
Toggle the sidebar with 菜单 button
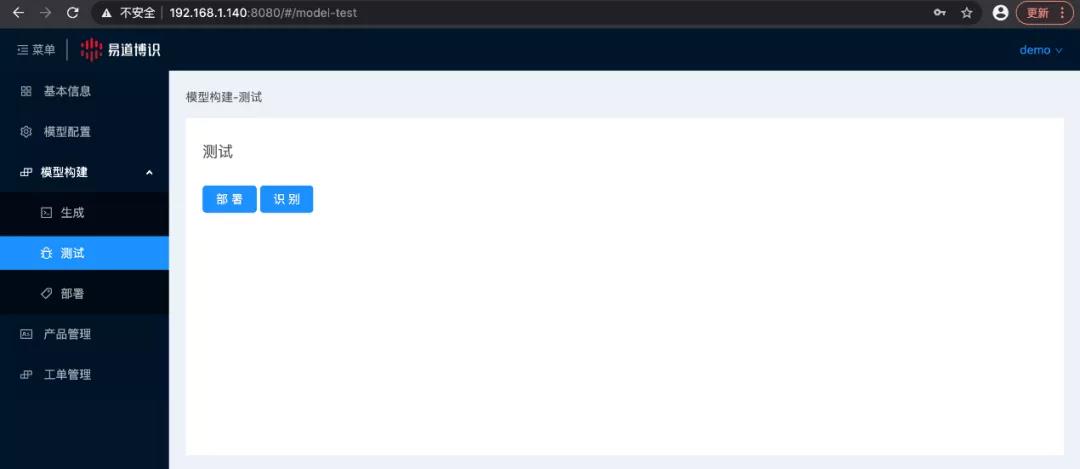coord(36,50)
